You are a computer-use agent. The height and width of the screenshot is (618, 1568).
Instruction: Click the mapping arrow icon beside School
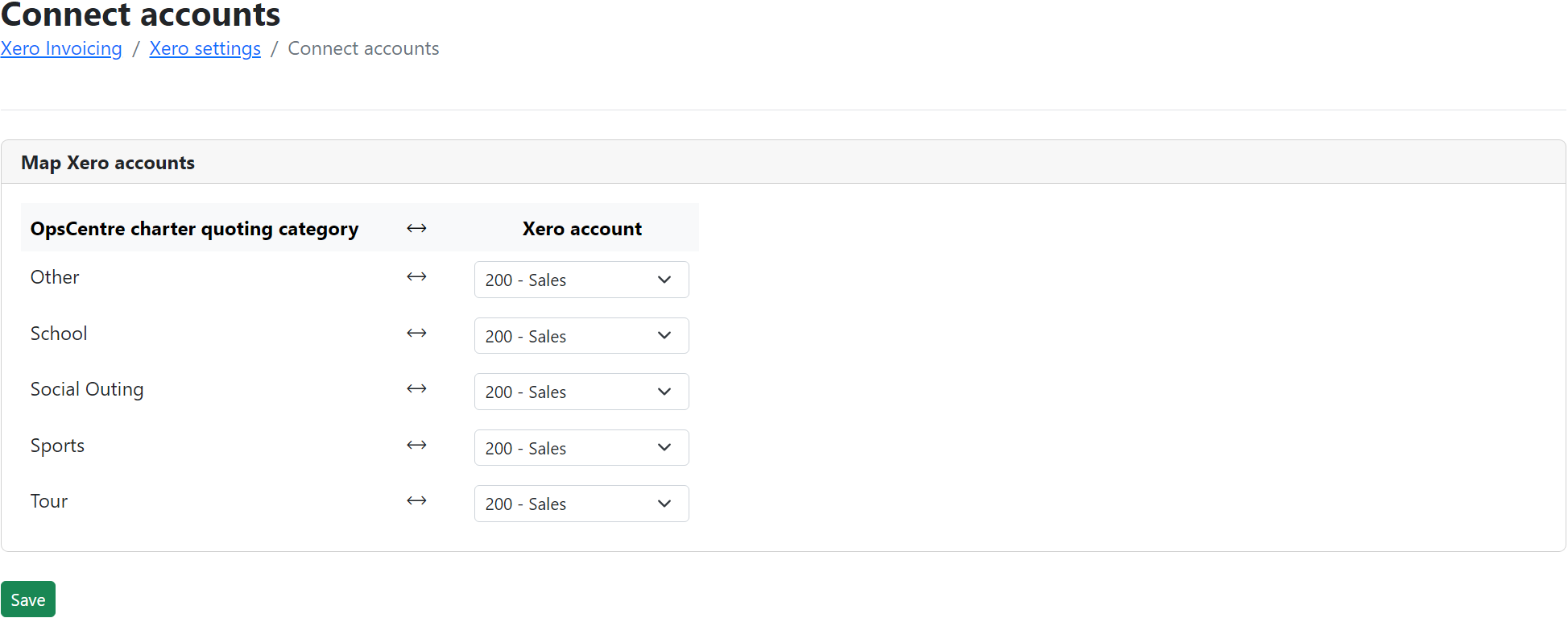(416, 333)
